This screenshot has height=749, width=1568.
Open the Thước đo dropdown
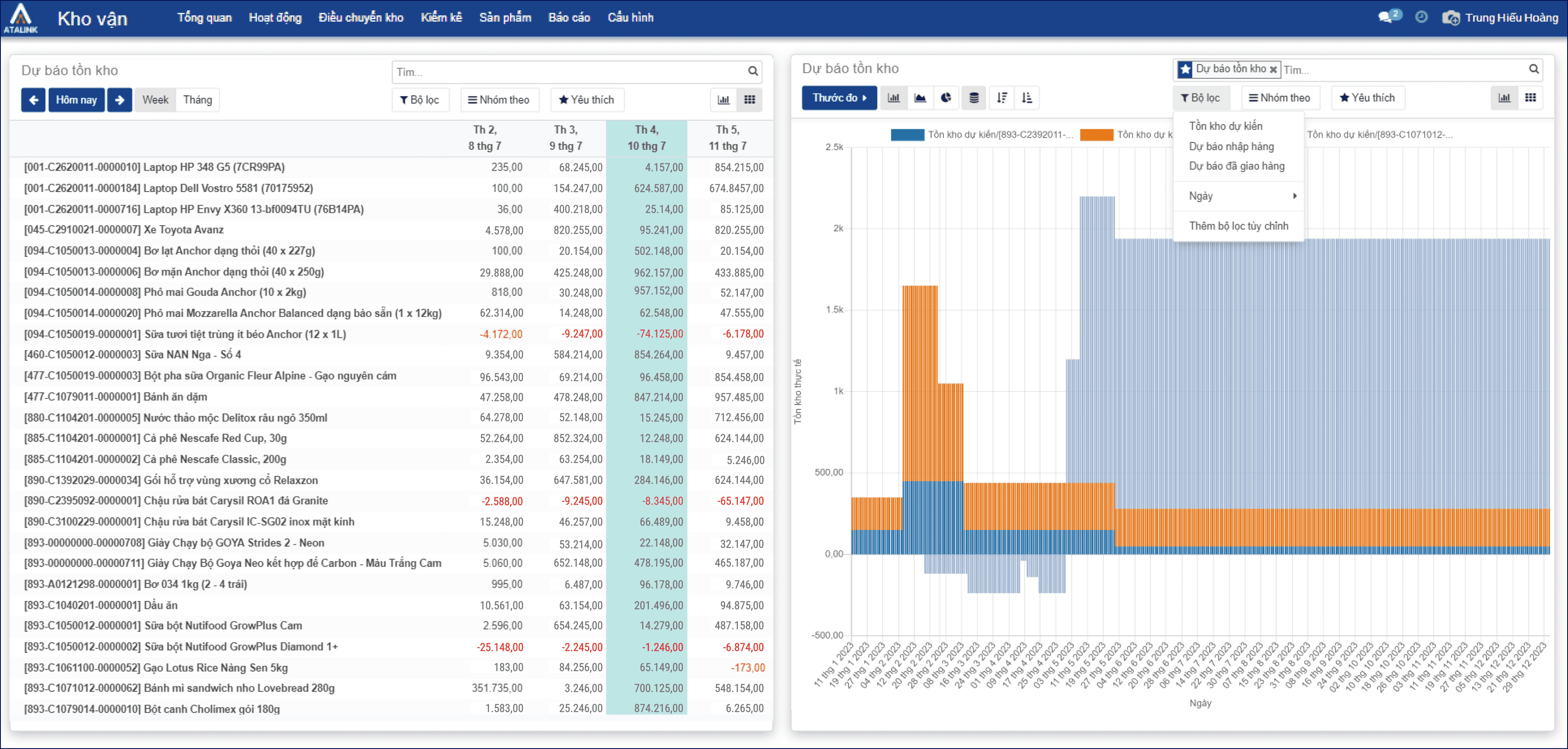tap(839, 98)
